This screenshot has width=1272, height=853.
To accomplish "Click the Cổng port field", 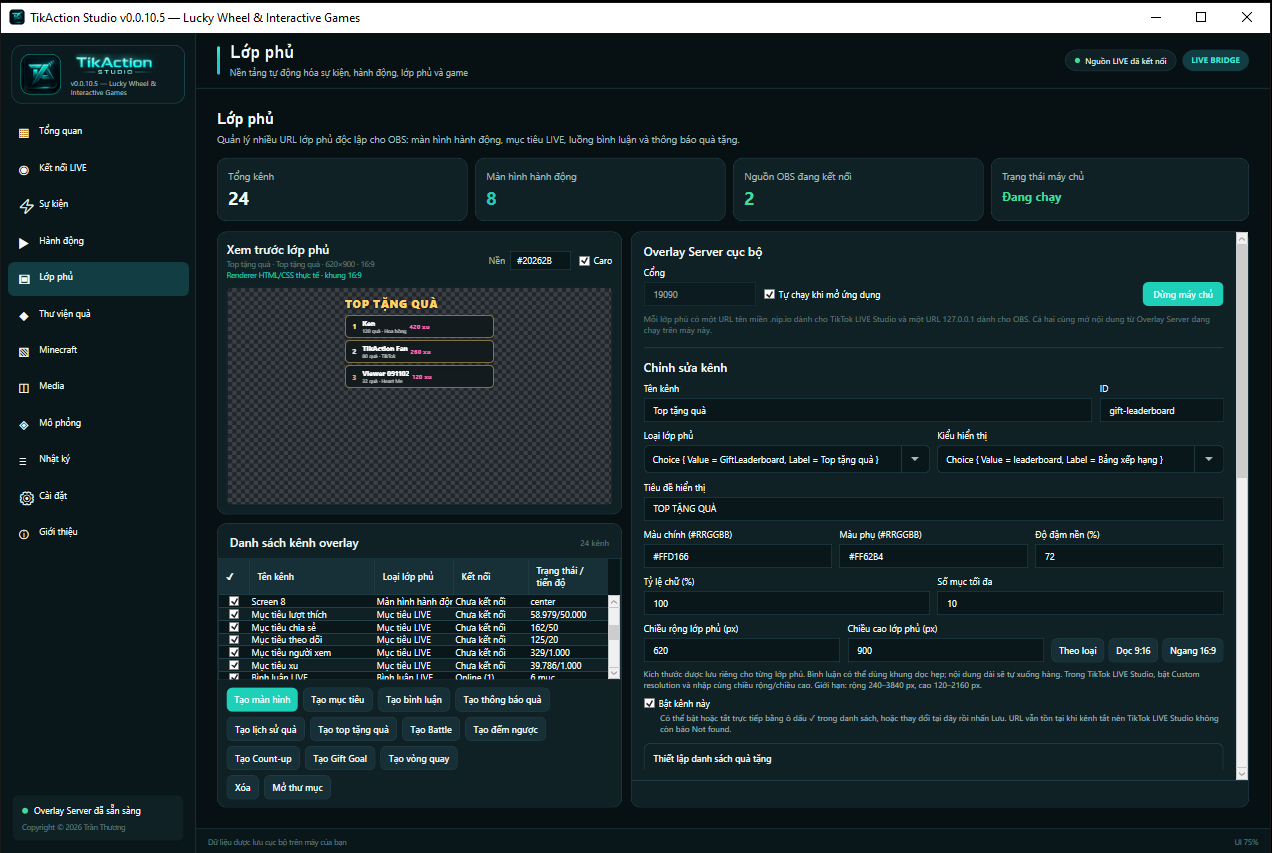I will tap(699, 294).
